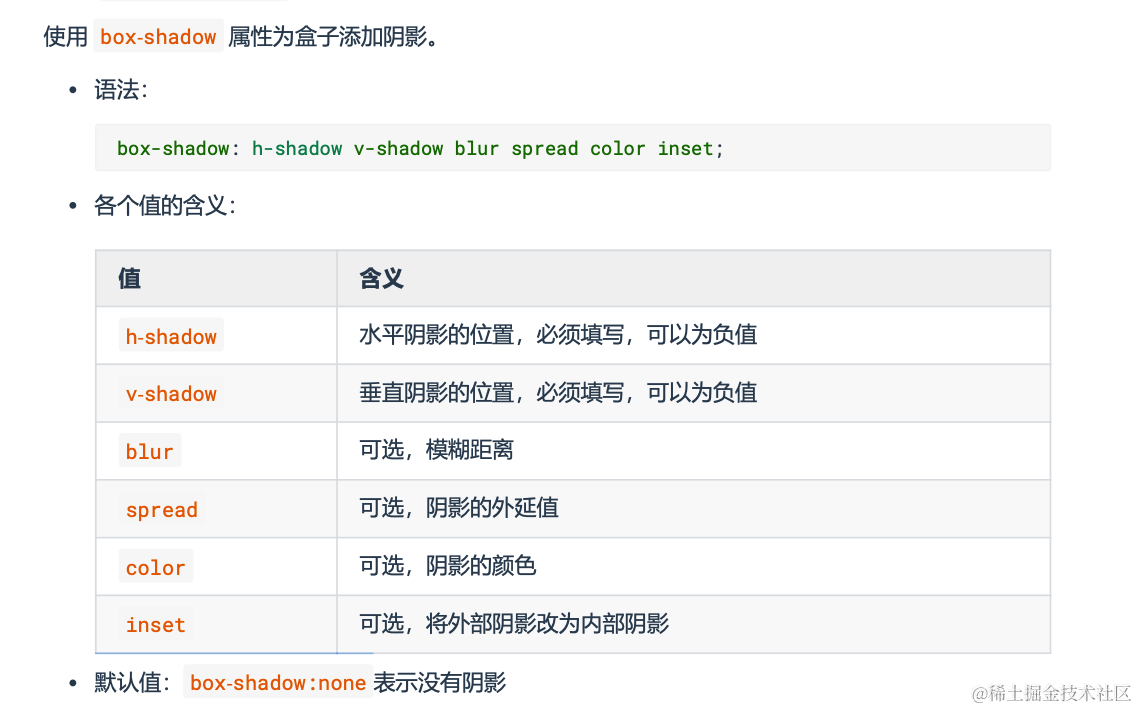
Task: Click the spread code tag in table
Action: (x=161, y=510)
